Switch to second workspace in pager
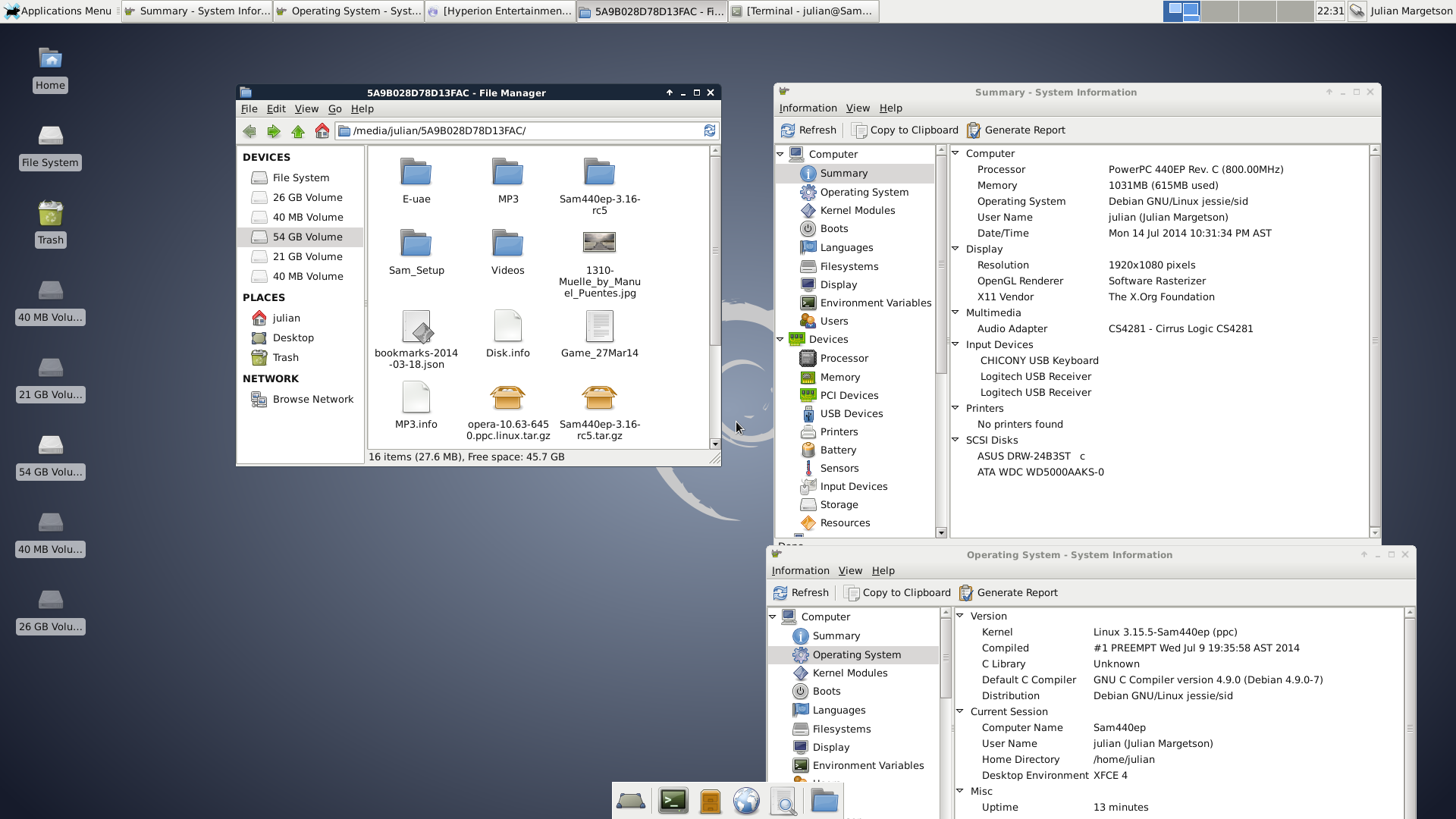Screen dimensions: 1456x819 point(1220,11)
